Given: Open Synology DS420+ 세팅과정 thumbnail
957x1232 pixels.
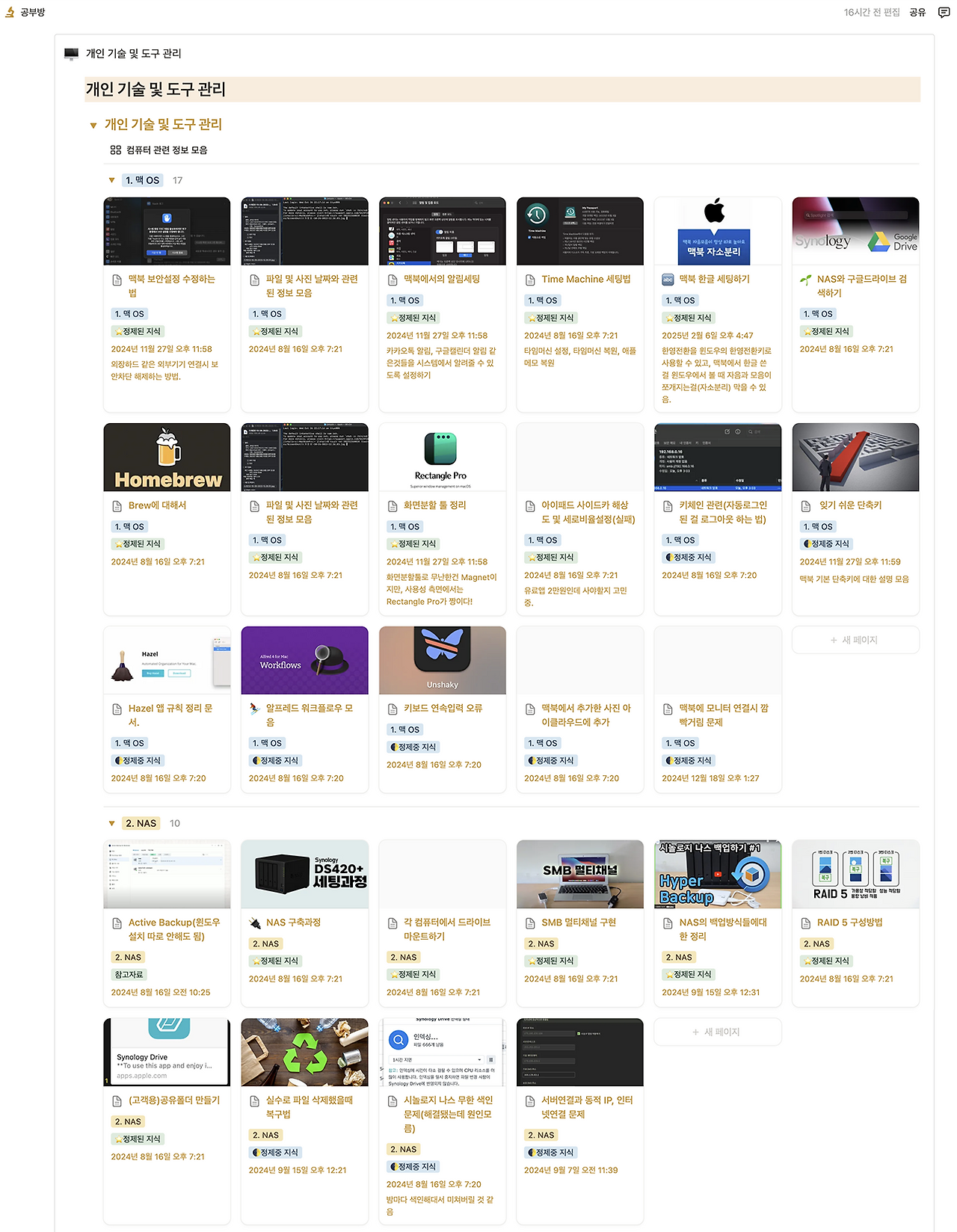Looking at the screenshot, I should coord(304,874).
